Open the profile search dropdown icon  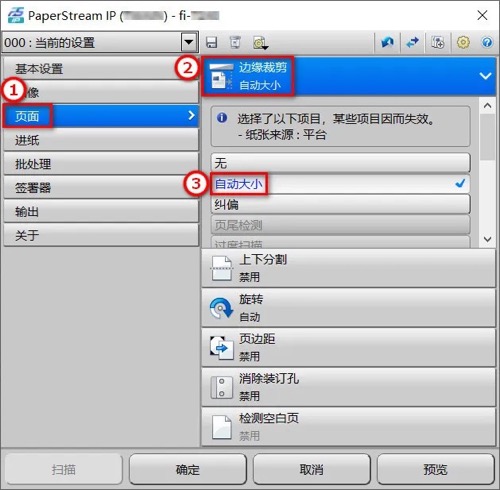(x=260, y=43)
